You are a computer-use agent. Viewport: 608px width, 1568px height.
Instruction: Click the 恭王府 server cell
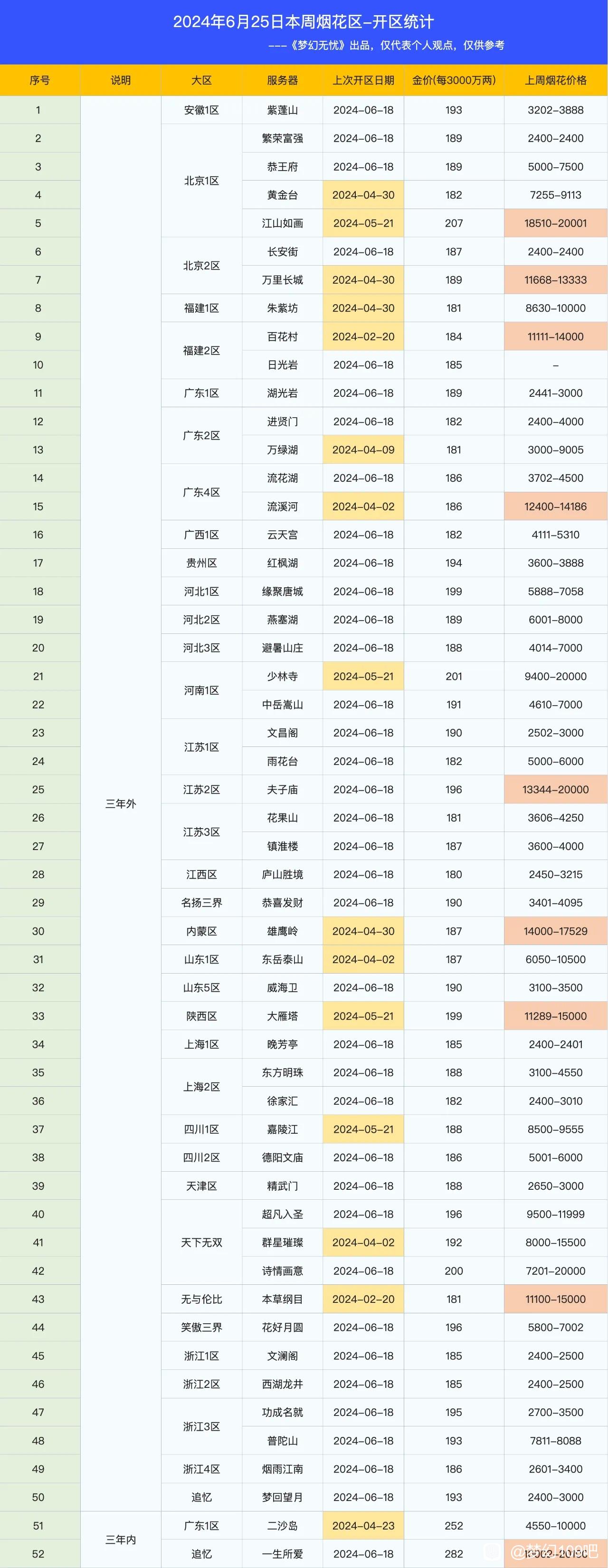[283, 167]
